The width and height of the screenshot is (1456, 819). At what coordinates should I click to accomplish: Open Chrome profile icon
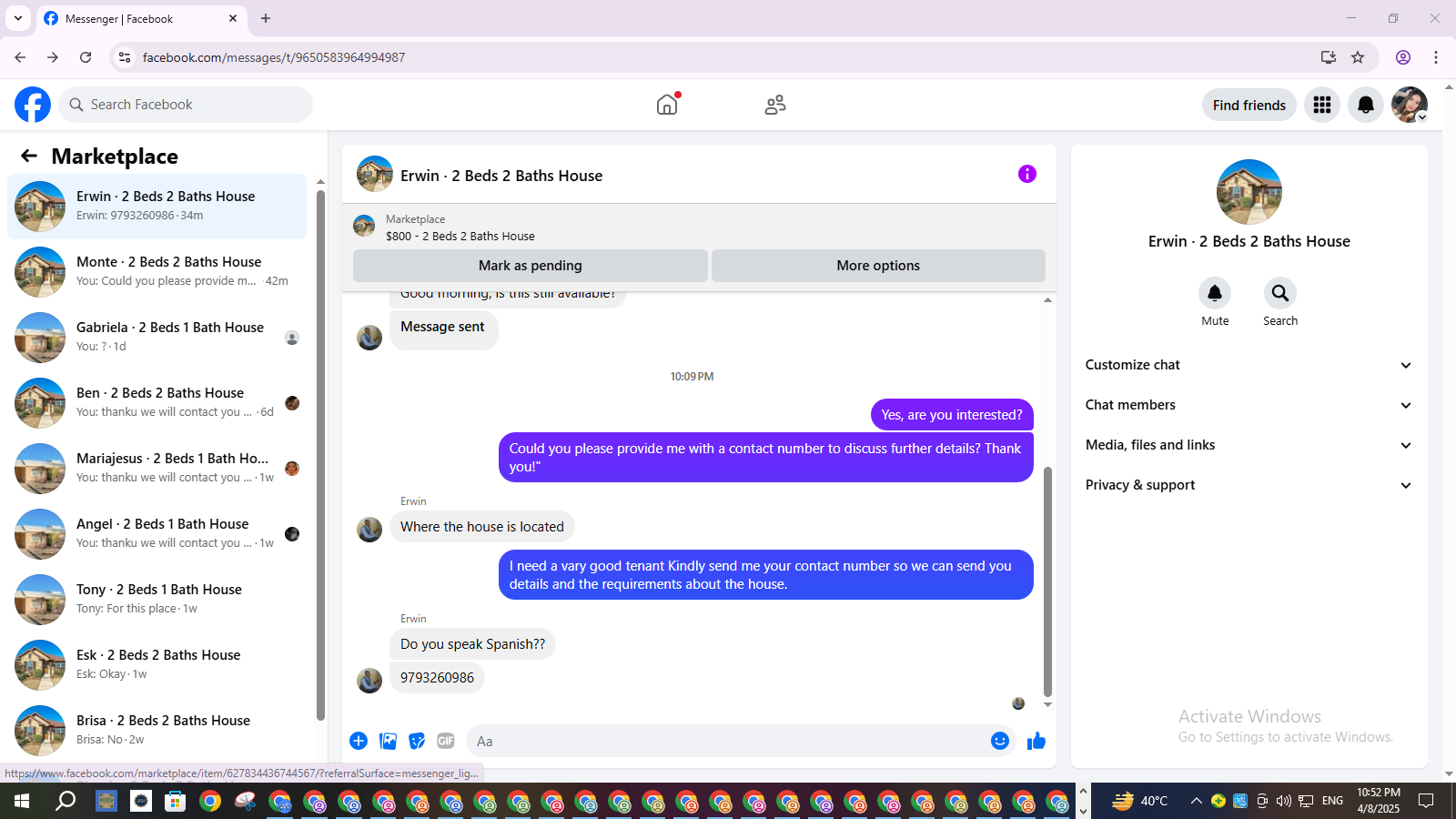pyautogui.click(x=1403, y=57)
